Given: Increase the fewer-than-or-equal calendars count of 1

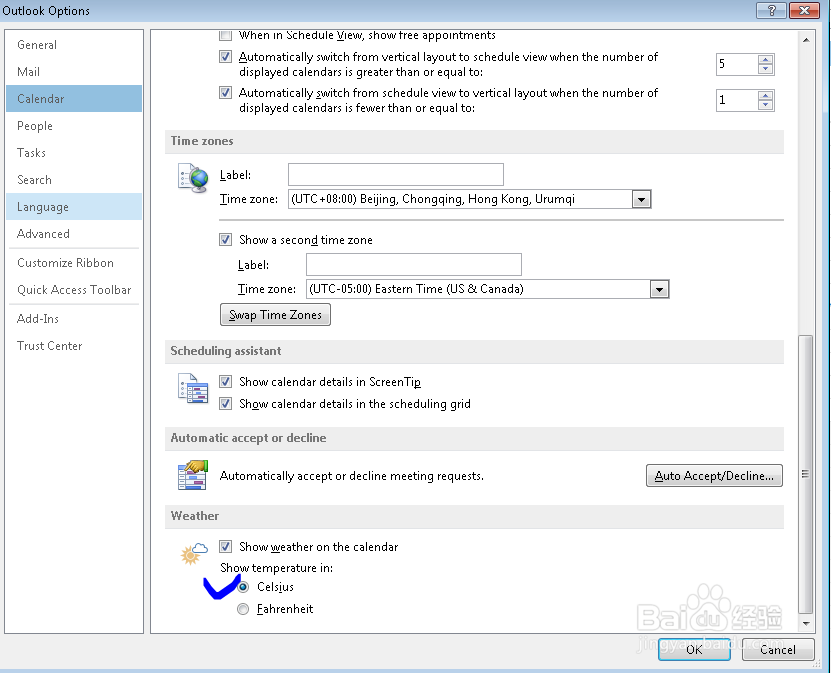Looking at the screenshot, I should (765, 95).
